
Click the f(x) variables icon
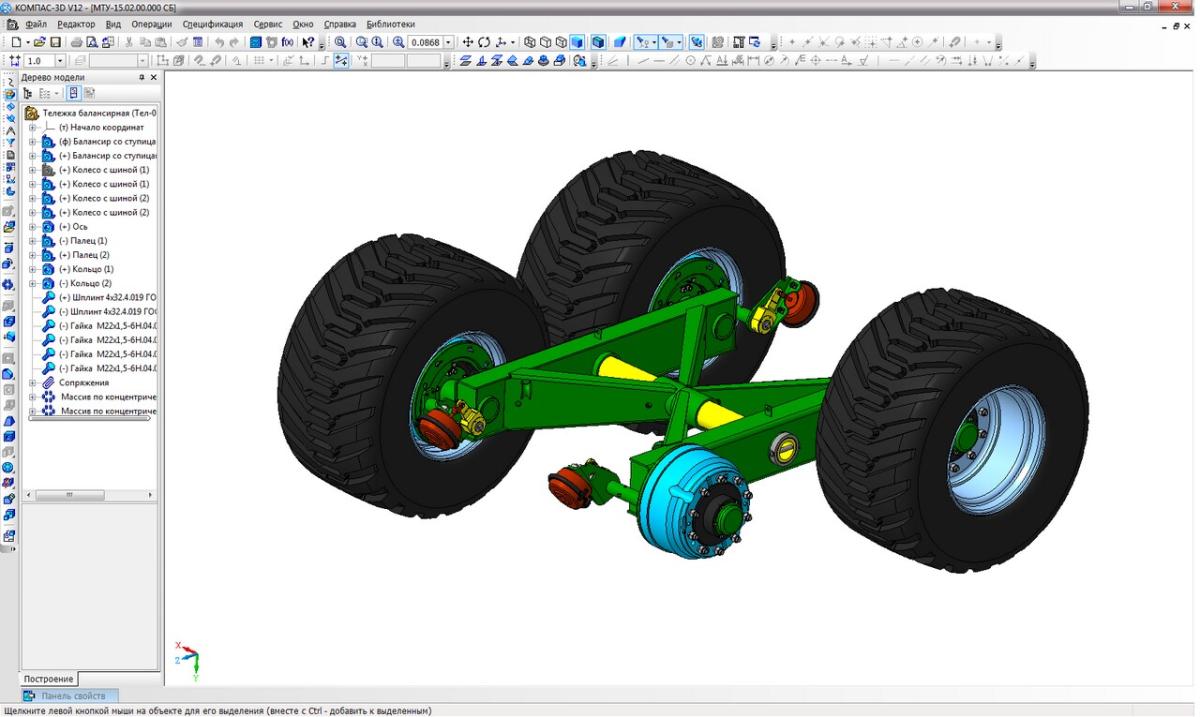(288, 43)
